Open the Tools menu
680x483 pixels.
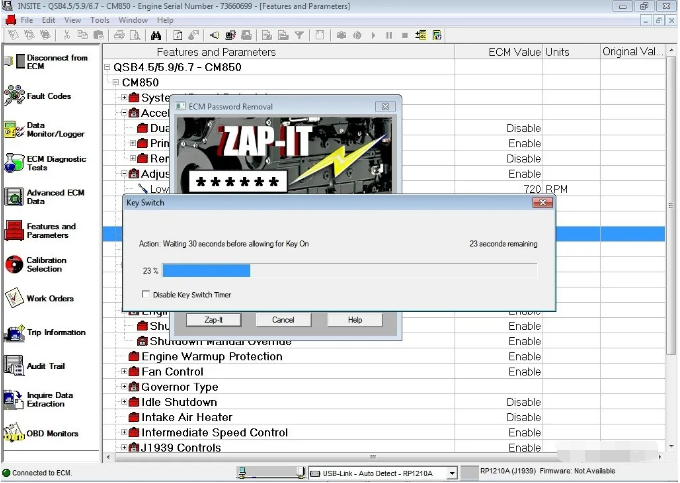[100, 20]
